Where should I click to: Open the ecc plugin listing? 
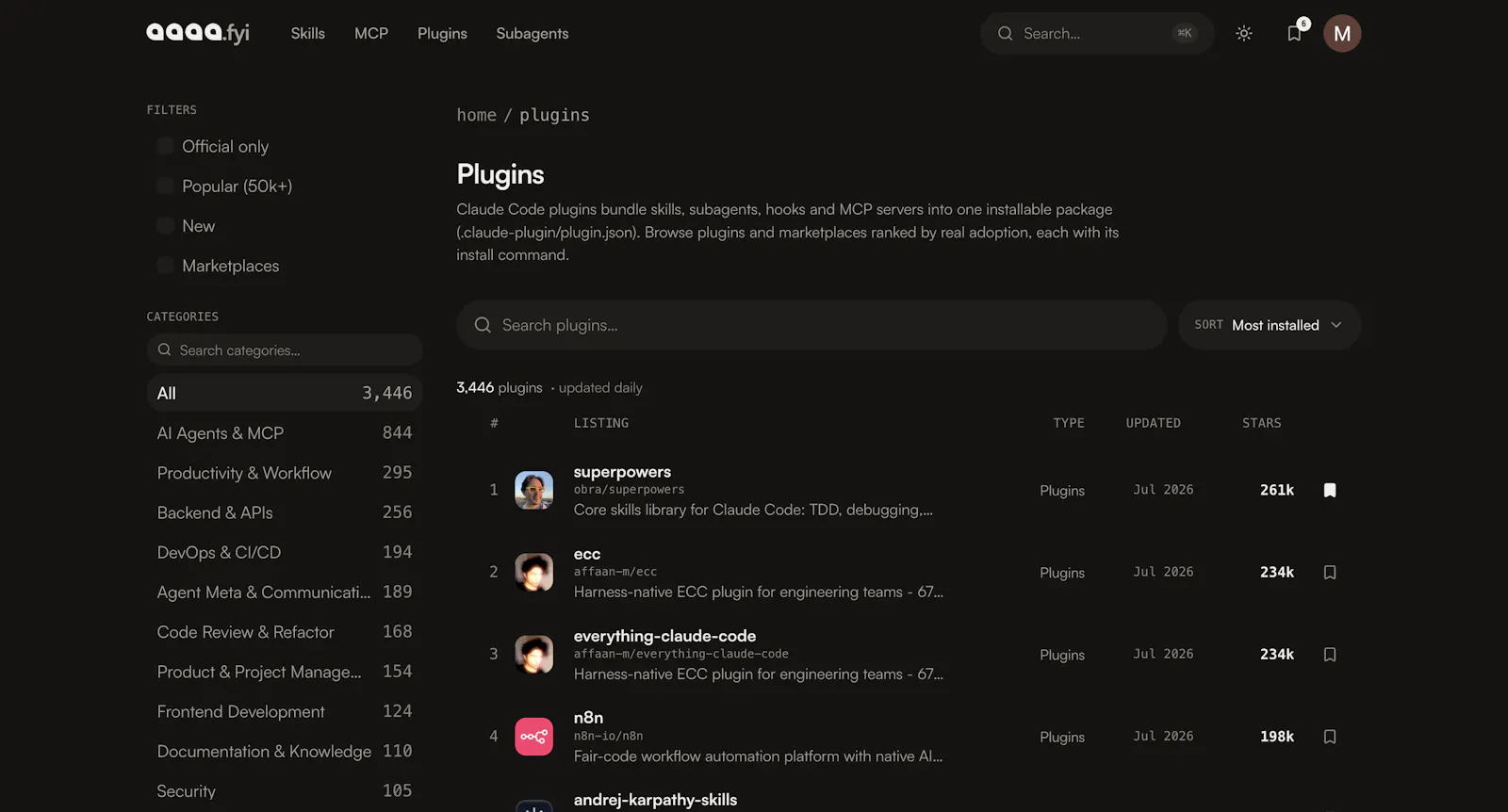pos(587,554)
